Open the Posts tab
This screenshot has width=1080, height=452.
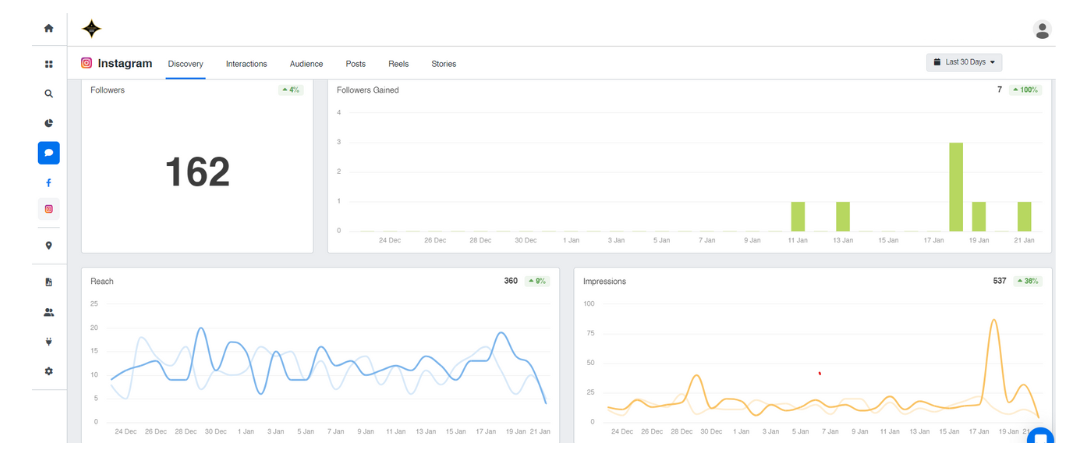point(355,64)
